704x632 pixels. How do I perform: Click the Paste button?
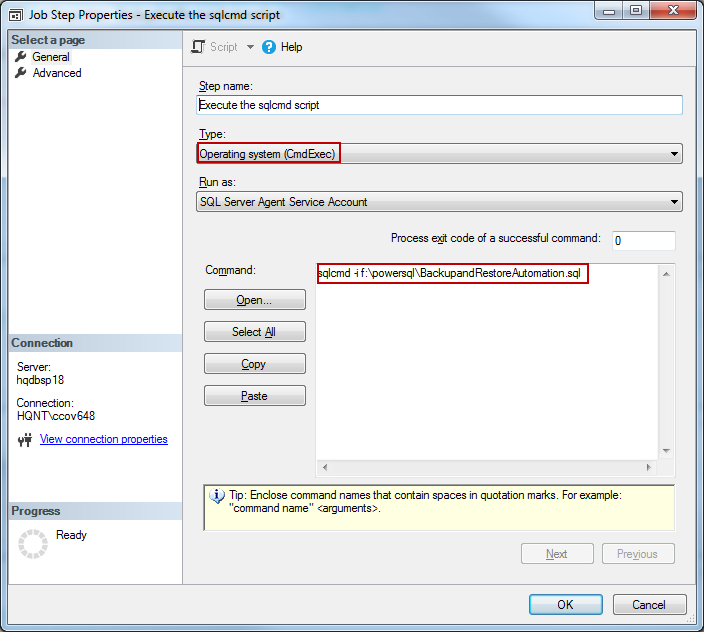[x=254, y=396]
